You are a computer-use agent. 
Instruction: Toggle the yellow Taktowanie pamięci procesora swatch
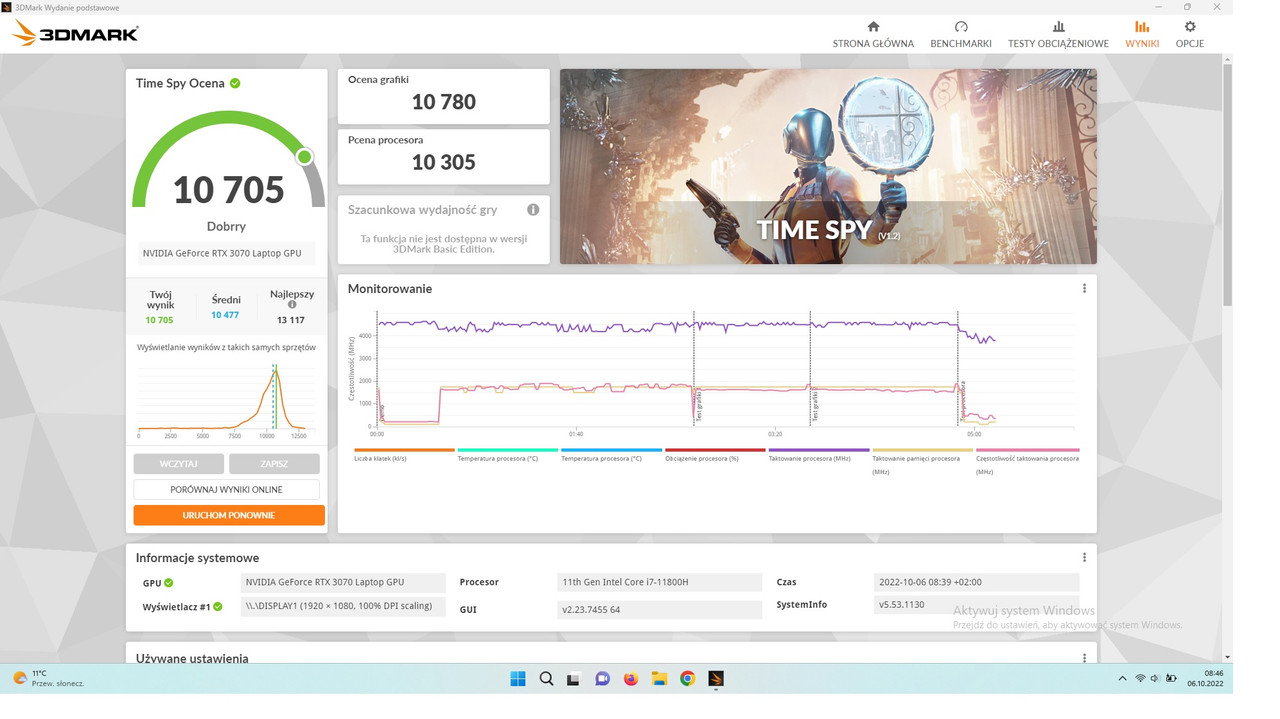[922, 450]
